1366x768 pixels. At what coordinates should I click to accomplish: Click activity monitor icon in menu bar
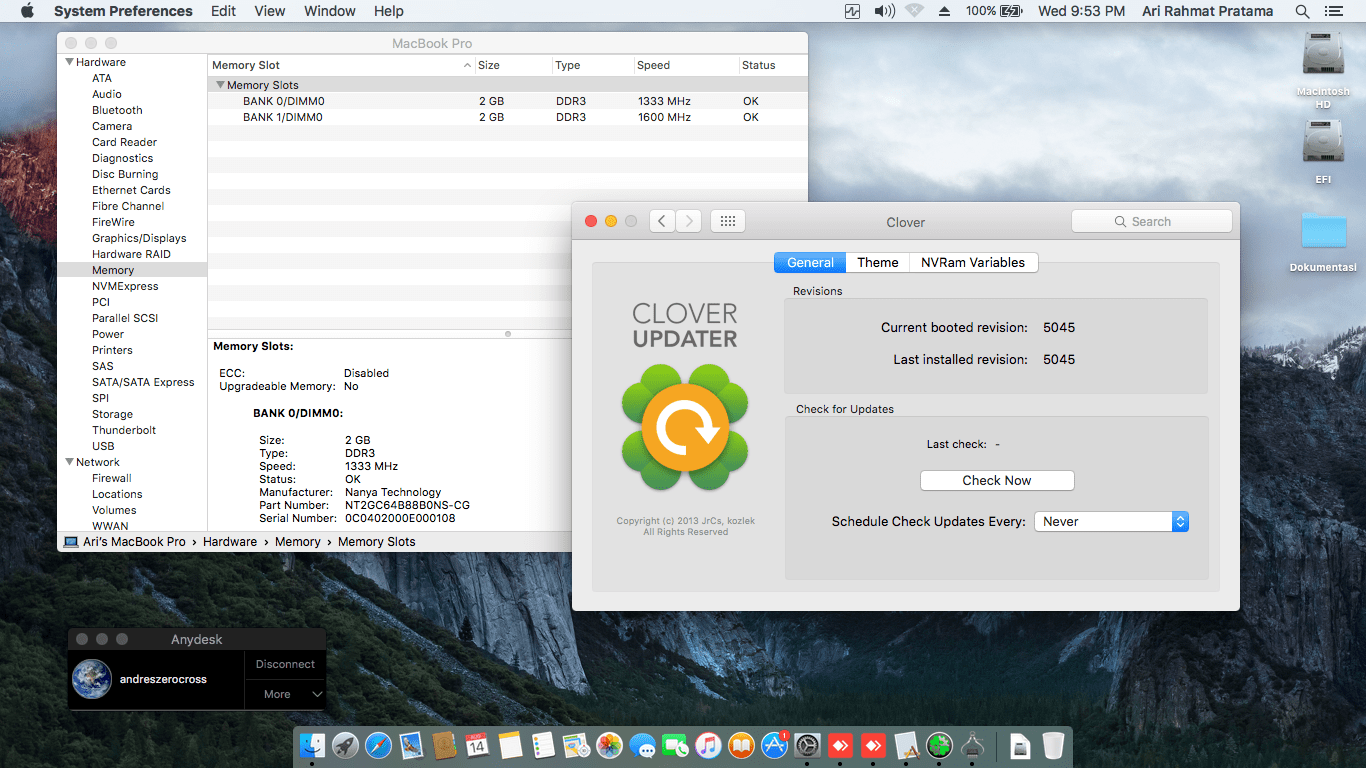(x=852, y=11)
